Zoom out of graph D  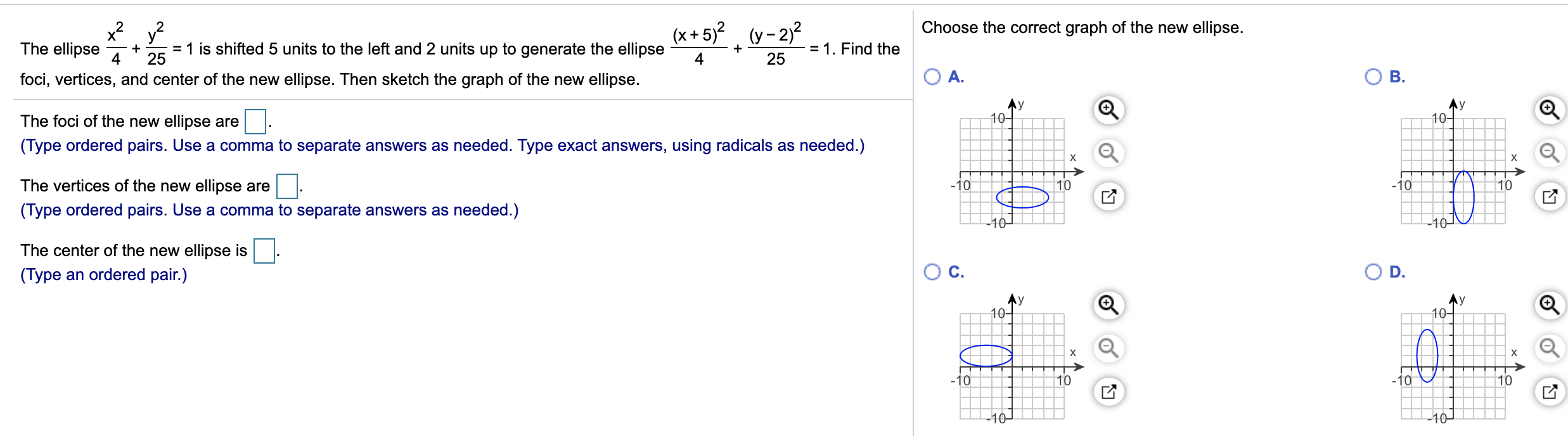click(1550, 348)
